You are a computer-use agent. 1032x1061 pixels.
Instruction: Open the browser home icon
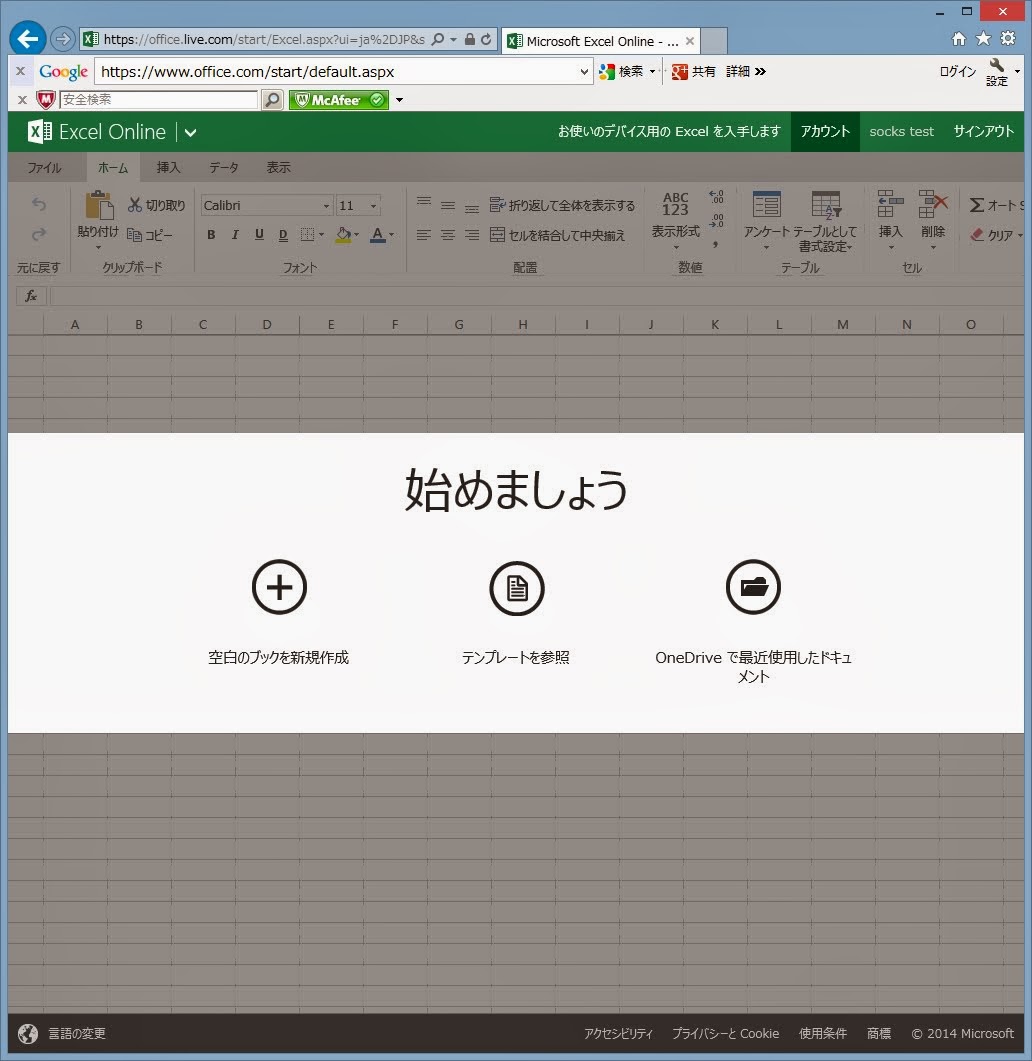pyautogui.click(x=958, y=39)
